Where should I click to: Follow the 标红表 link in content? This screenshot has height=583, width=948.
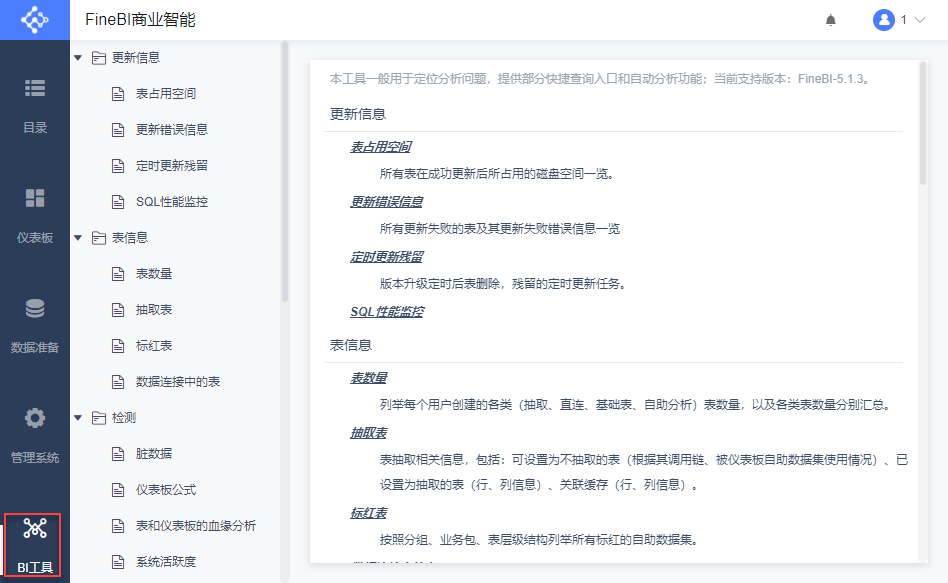click(x=368, y=513)
